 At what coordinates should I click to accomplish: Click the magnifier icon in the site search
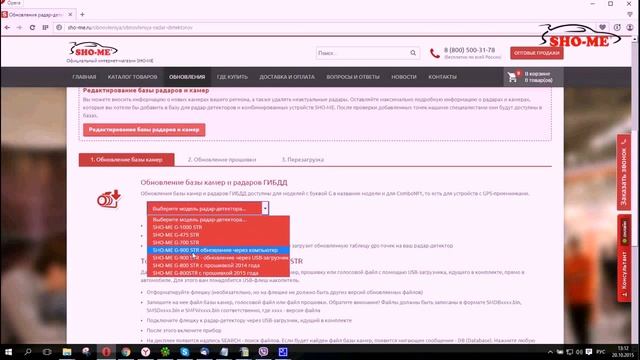(x=413, y=53)
